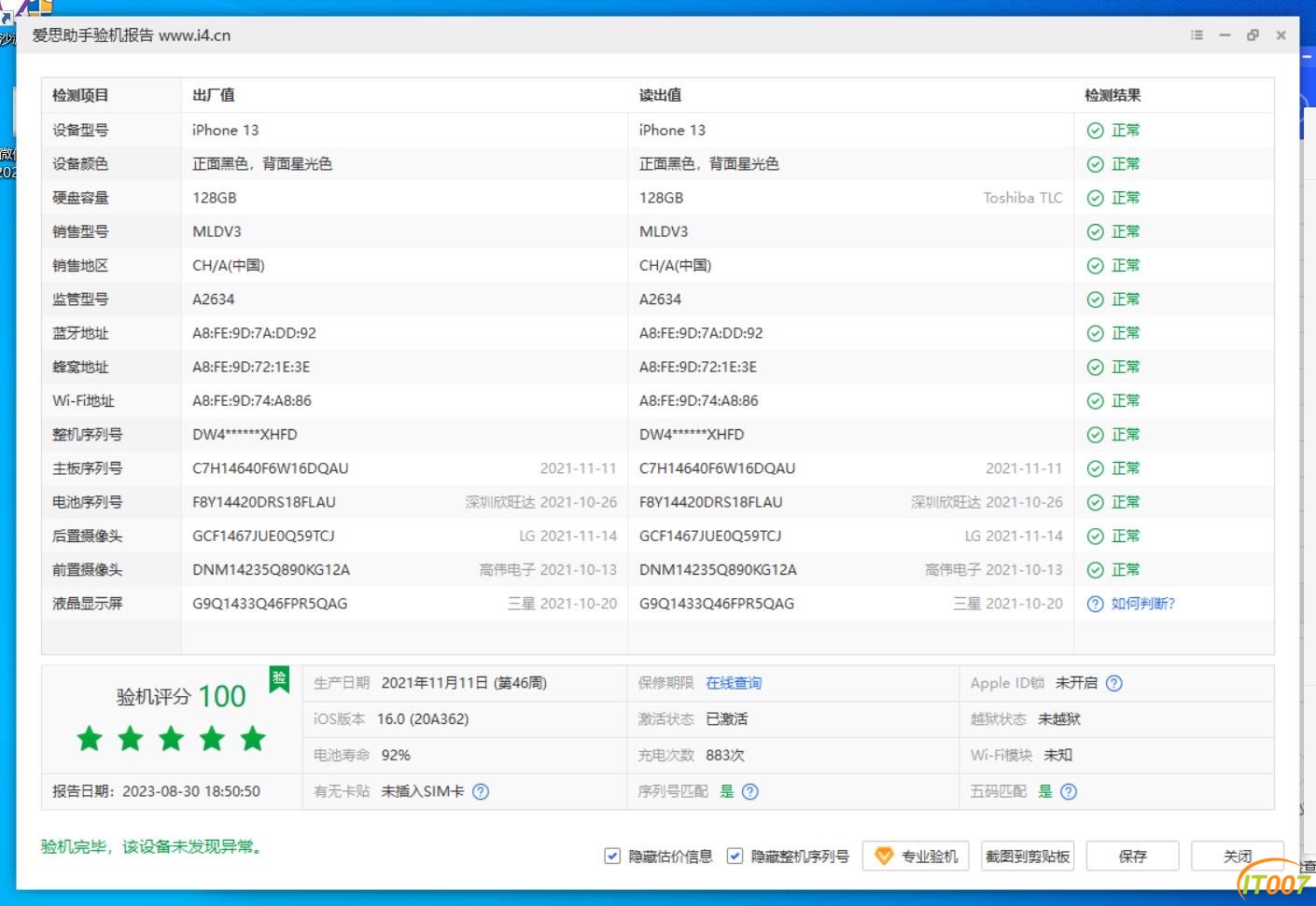Click the 未越狱 jailbreak status
The image size is (1316, 906).
(1059, 719)
